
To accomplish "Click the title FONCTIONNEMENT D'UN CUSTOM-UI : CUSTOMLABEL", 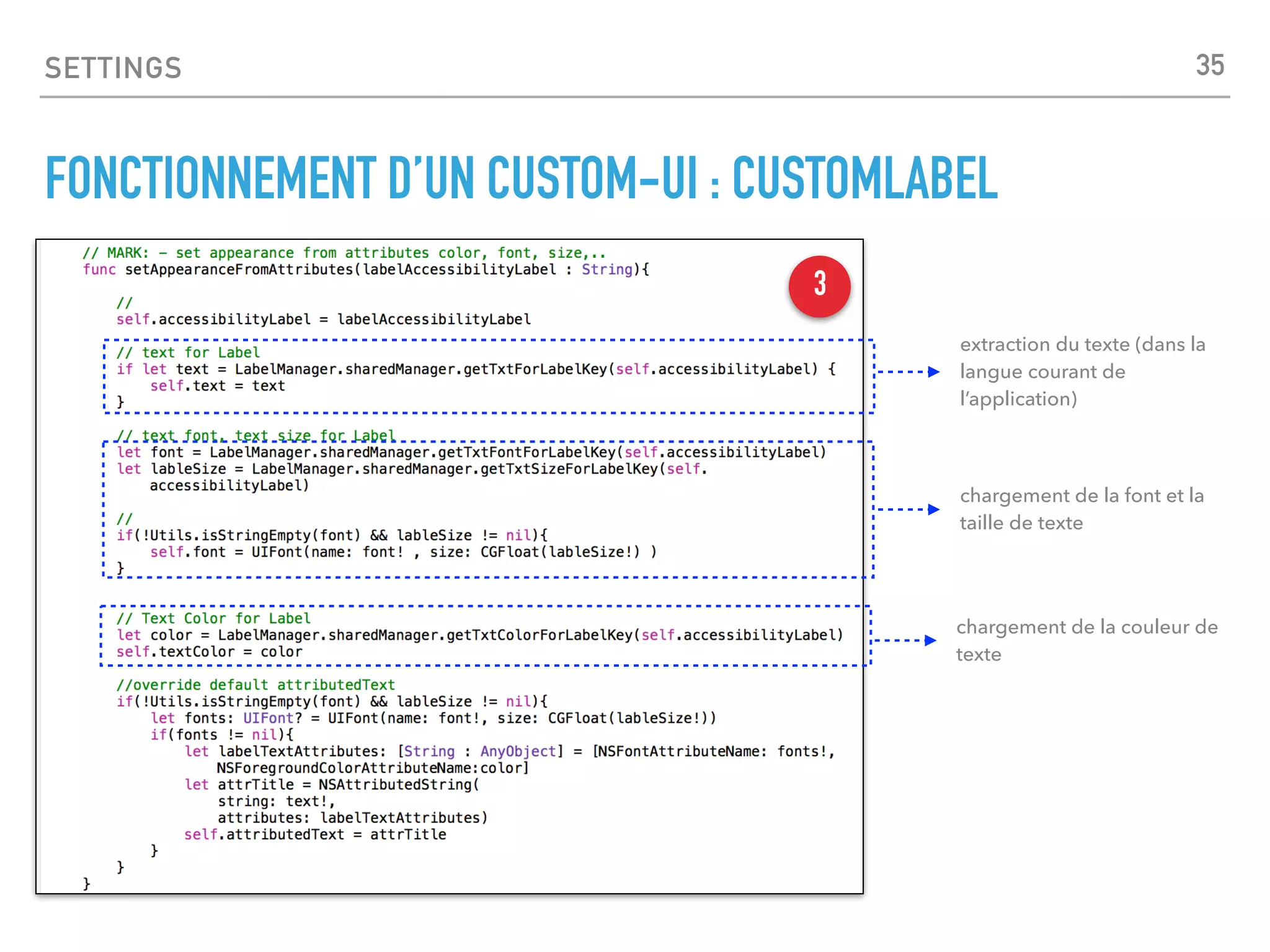I will (522, 178).
